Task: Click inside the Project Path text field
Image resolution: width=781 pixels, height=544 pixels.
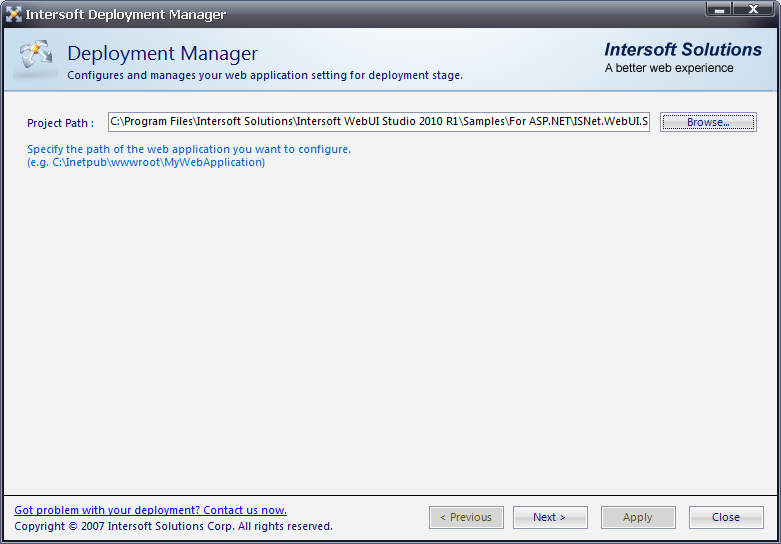Action: 378,122
